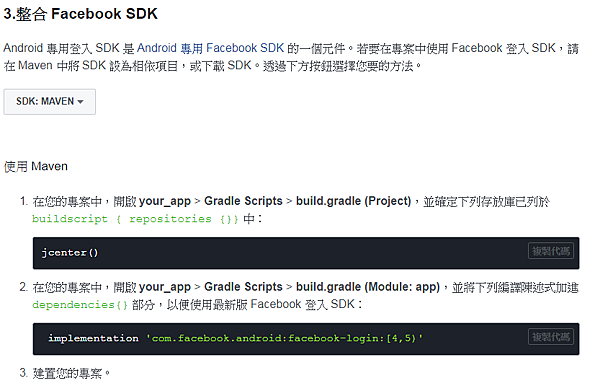Image resolution: width=600 pixels, height=391 pixels.
Task: Click the implementation facebook-login code text
Action: (235, 338)
